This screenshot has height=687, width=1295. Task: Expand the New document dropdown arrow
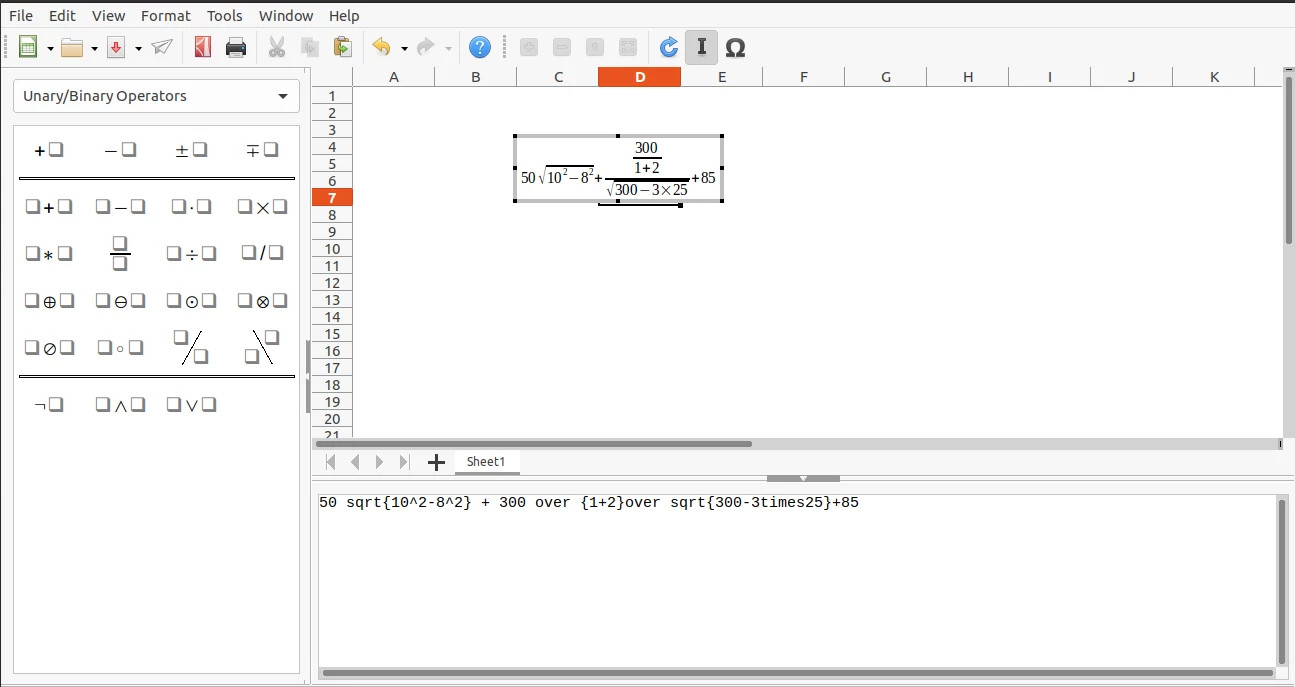click(x=49, y=48)
